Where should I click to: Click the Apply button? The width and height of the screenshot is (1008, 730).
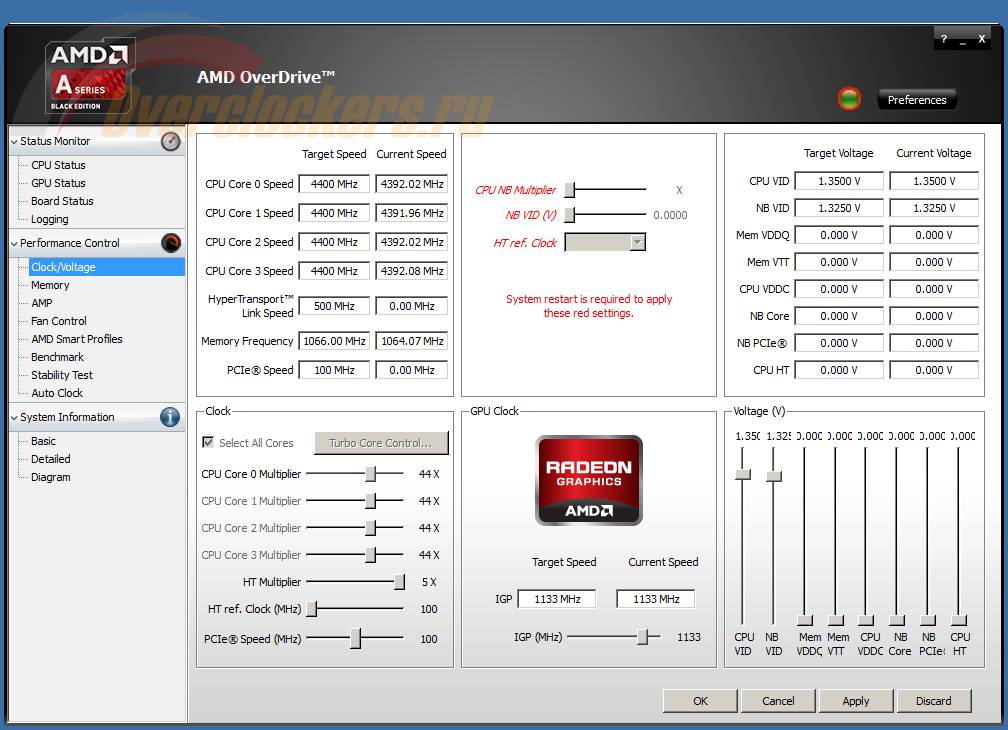855,701
